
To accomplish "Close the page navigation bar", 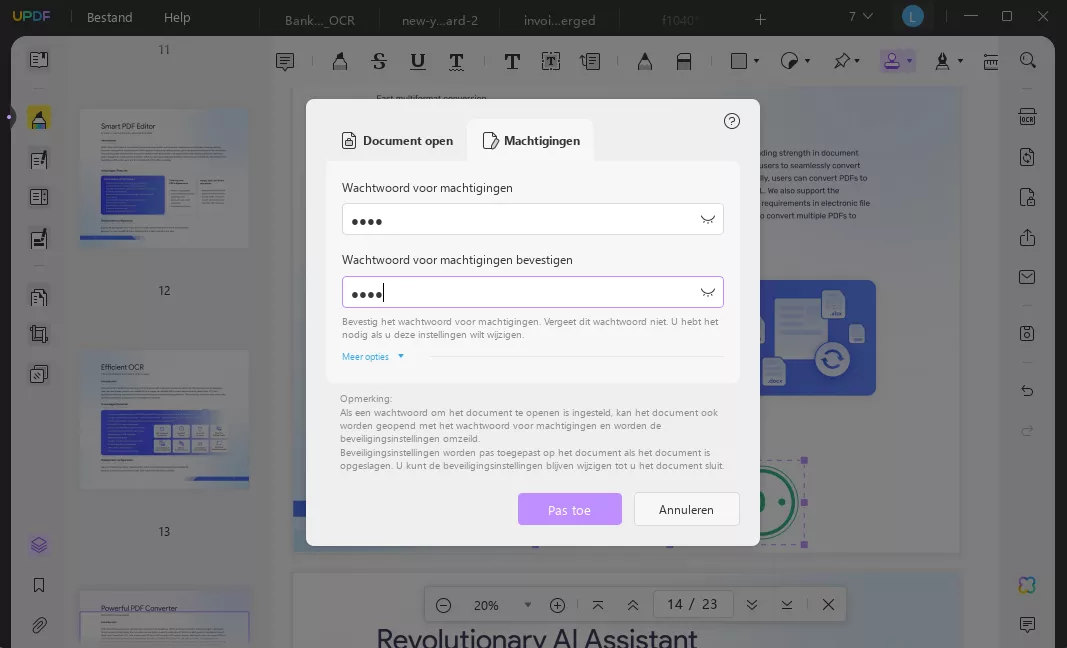I will [828, 605].
